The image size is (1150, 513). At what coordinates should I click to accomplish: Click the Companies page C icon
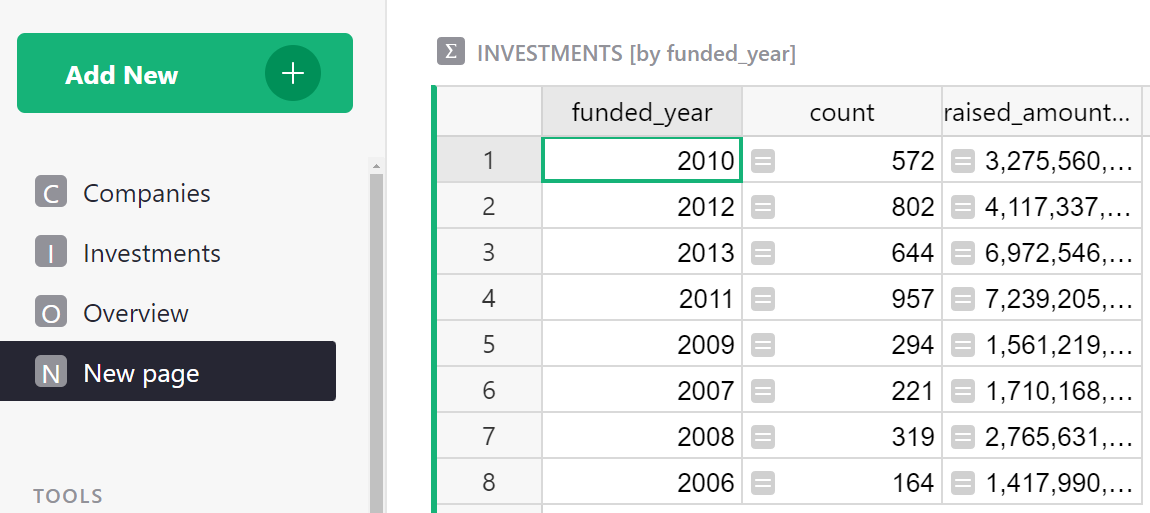(51, 192)
